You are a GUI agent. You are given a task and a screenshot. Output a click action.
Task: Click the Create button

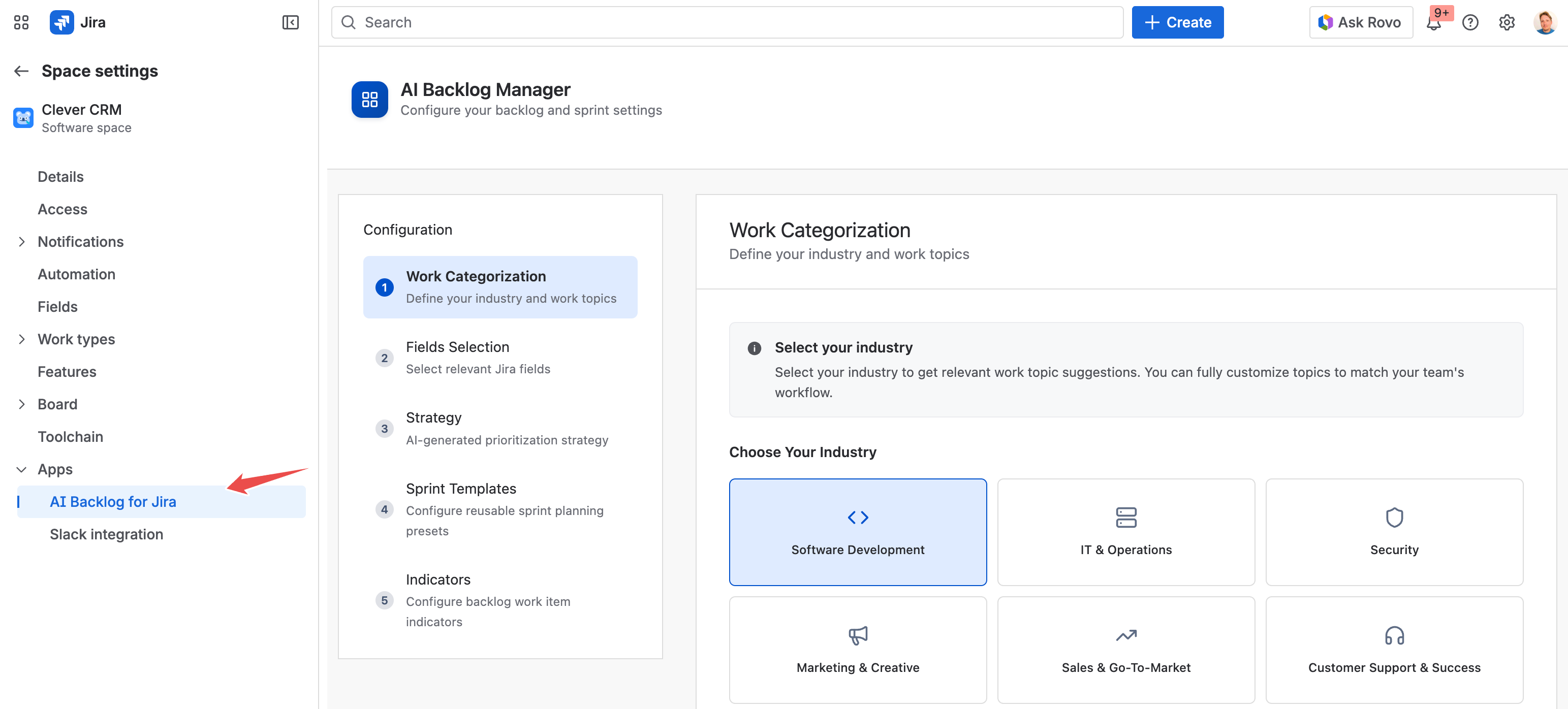point(1177,22)
